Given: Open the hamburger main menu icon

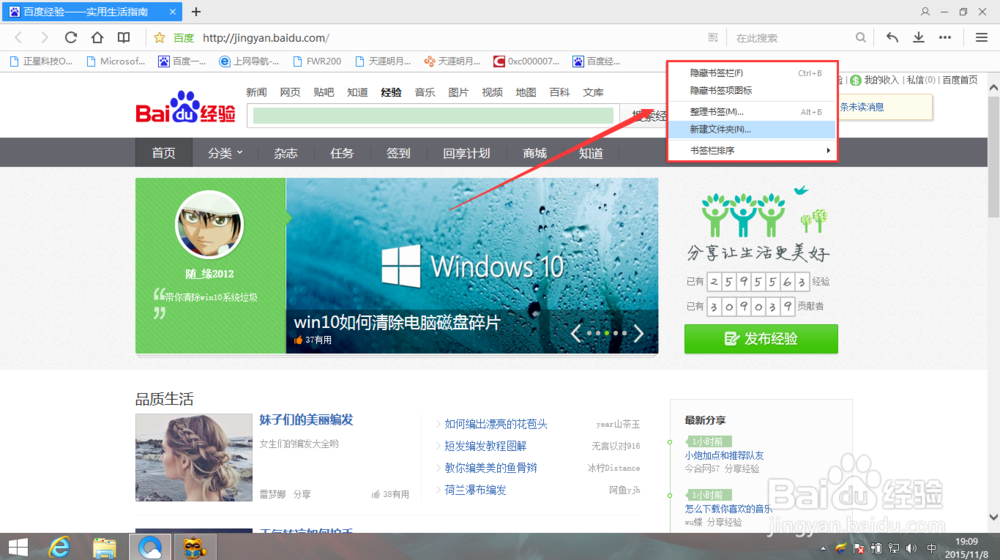Looking at the screenshot, I should click(x=982, y=38).
